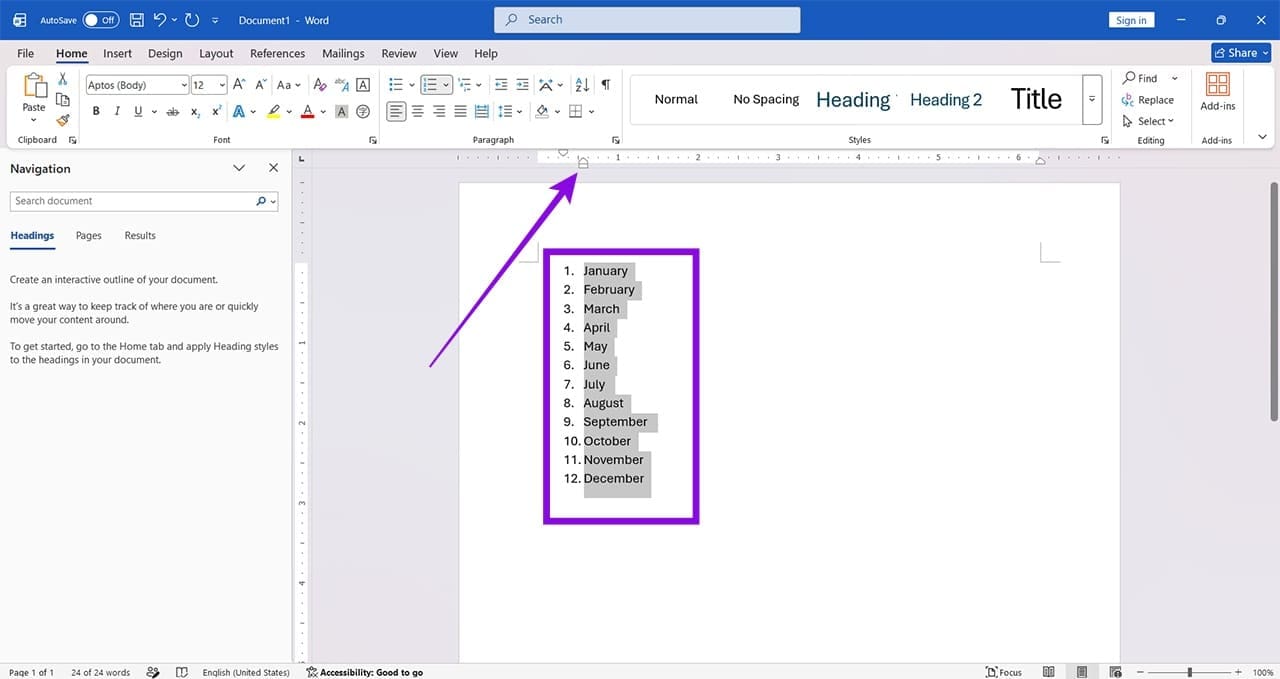Image resolution: width=1280 pixels, height=679 pixels.
Task: Sort the selected list alphabetically
Action: pyautogui.click(x=580, y=85)
